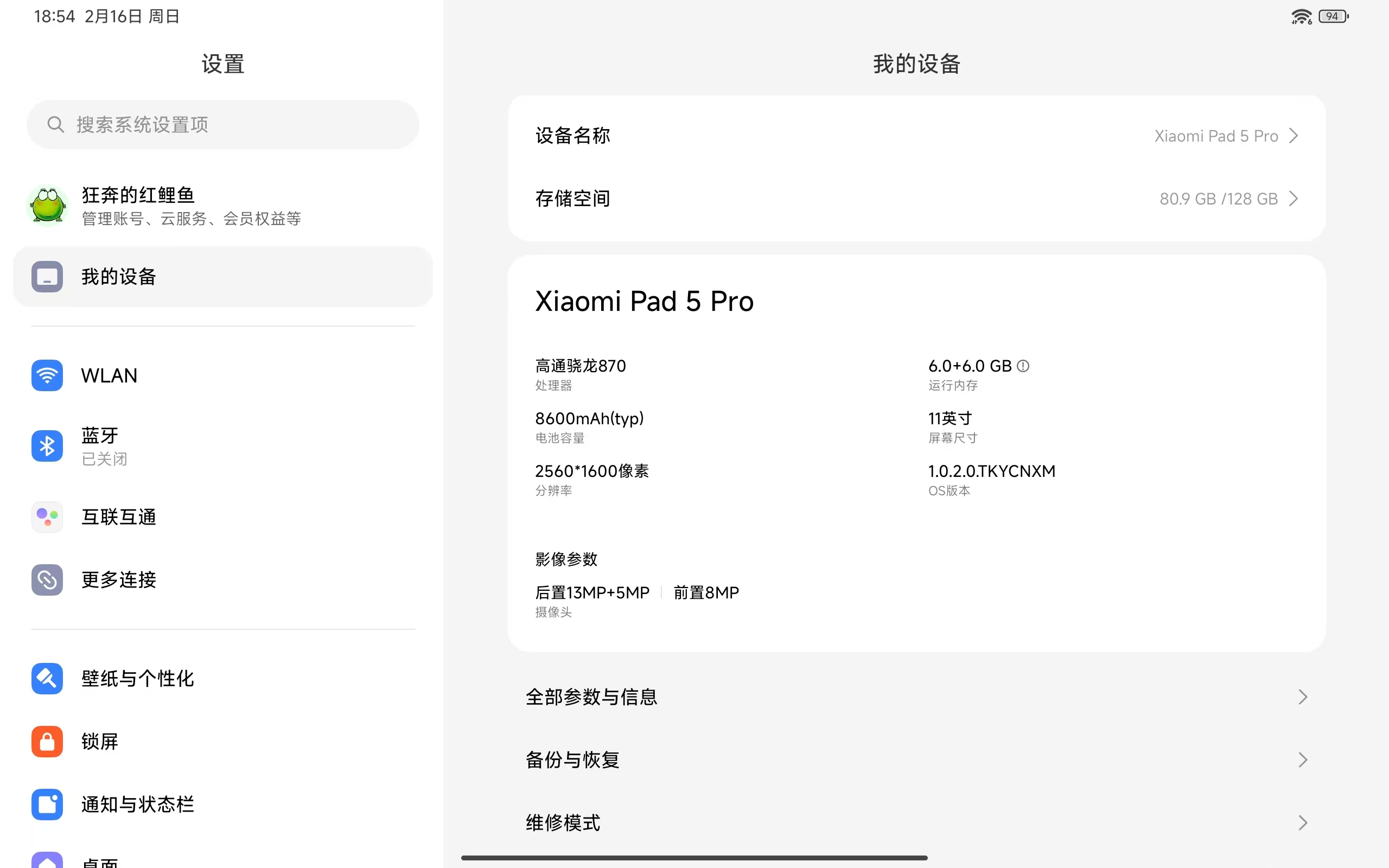Open 维修模式 entry
The height and width of the screenshot is (868, 1389).
tap(916, 822)
